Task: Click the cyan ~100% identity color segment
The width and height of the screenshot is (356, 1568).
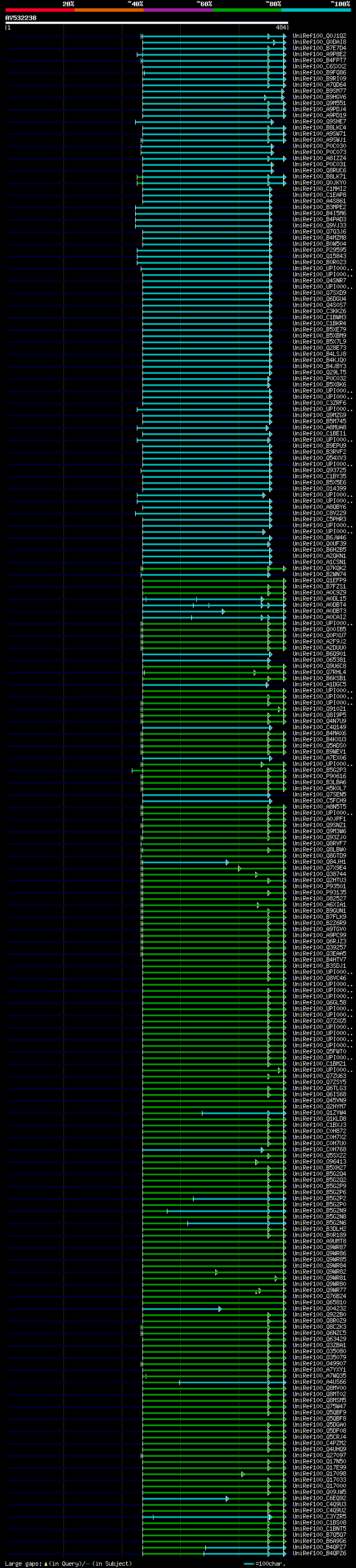Action: coord(316,10)
